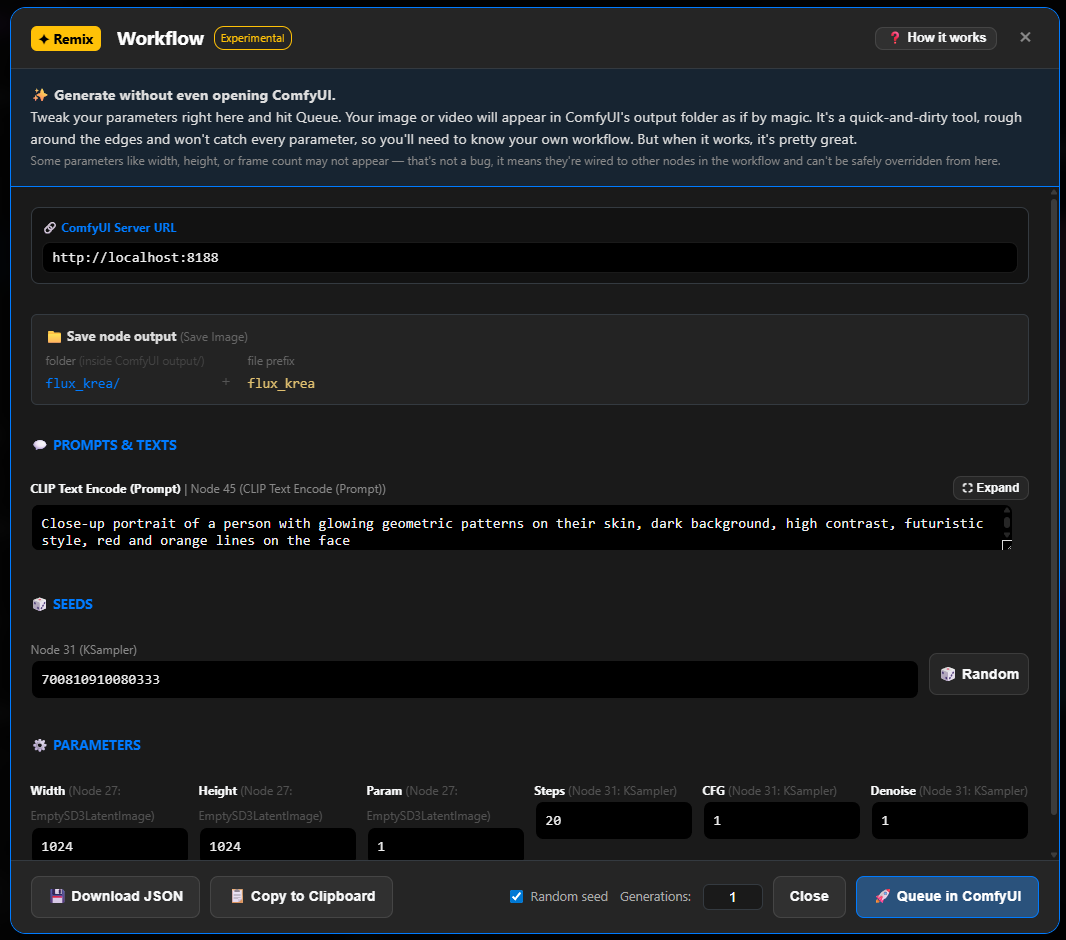The image size is (1066, 940).
Task: Randomize the seed with Random button
Action: [x=979, y=674]
